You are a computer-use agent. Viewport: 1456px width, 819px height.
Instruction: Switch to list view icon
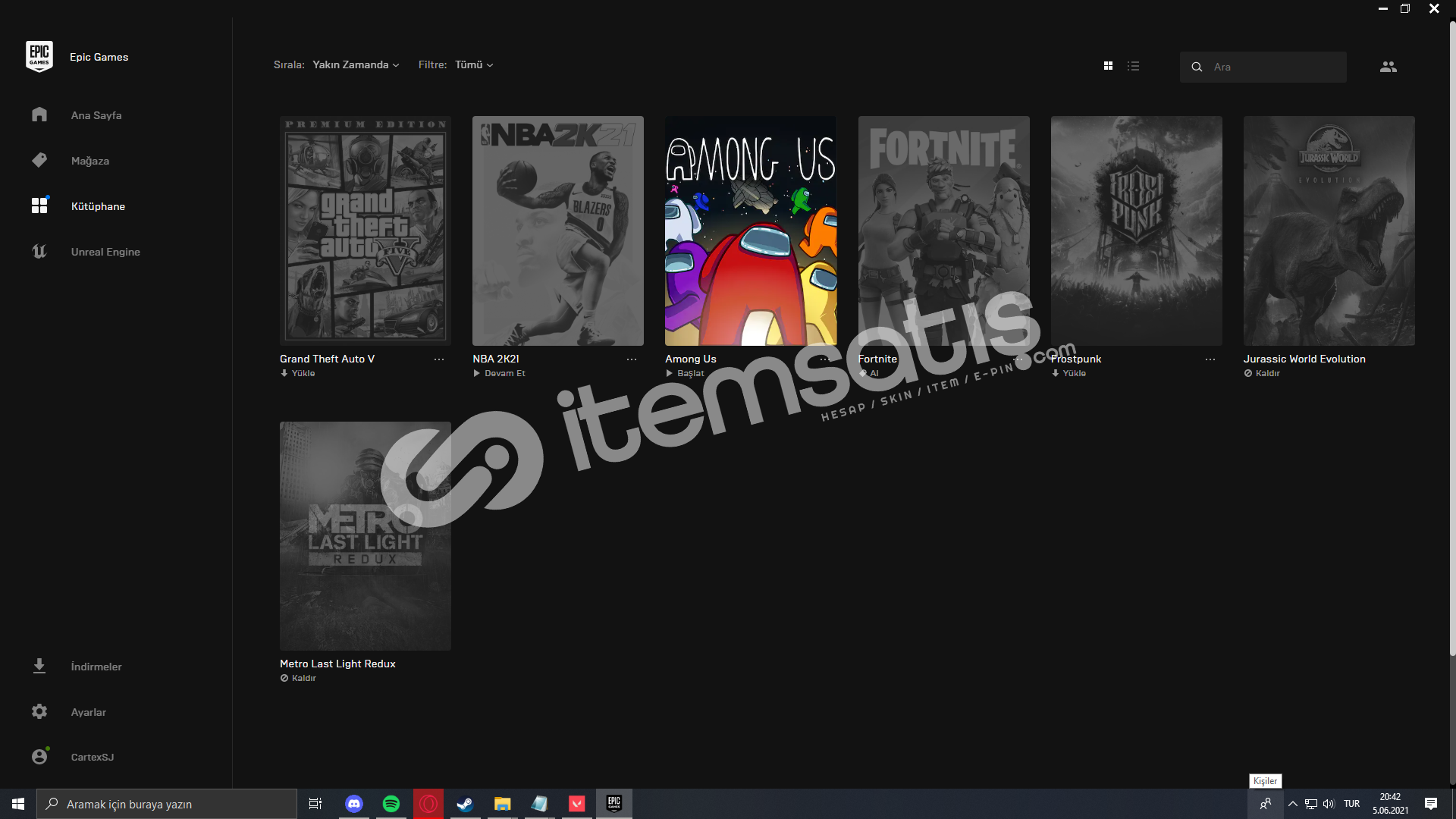1133,66
